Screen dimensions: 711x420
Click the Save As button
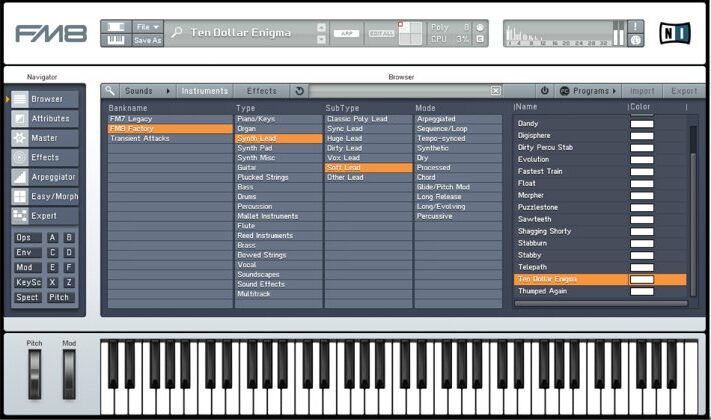click(x=147, y=40)
